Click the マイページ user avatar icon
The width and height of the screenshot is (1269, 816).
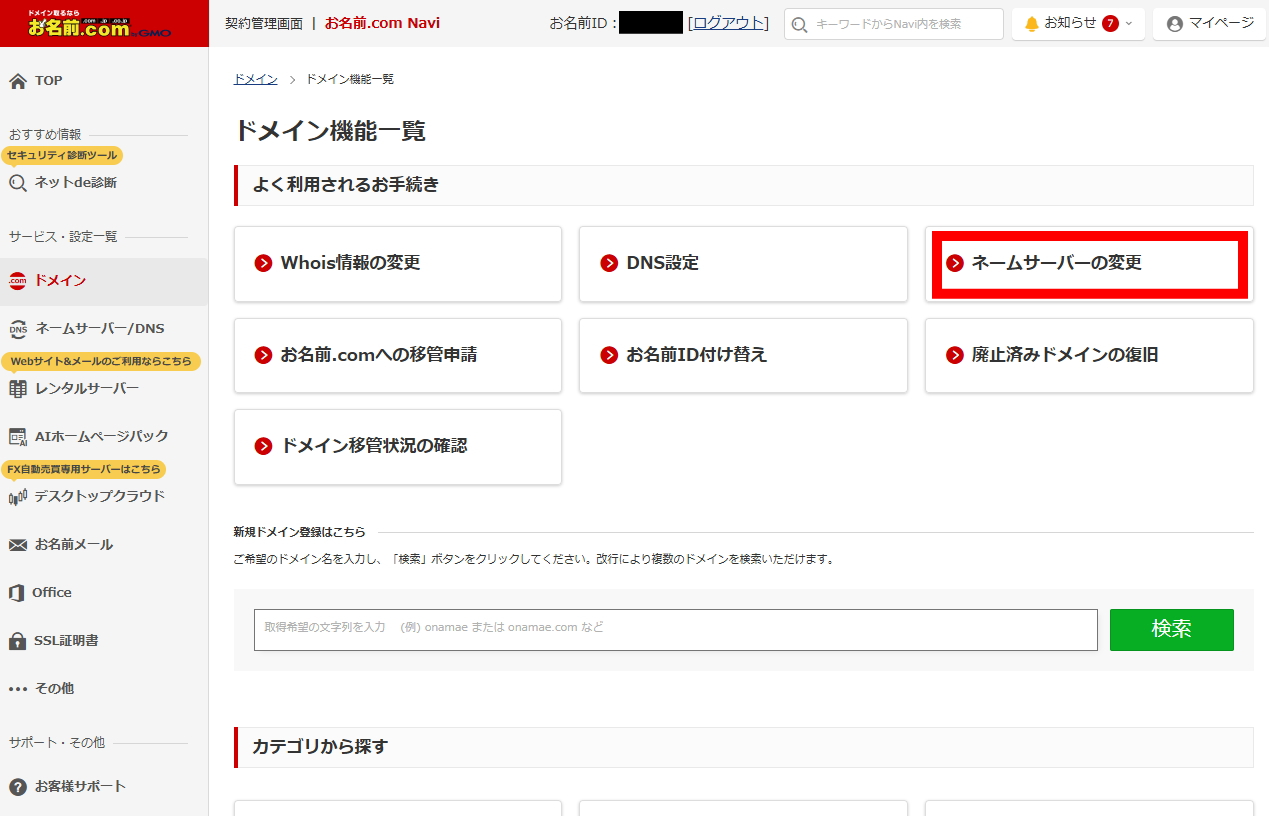1175,24
